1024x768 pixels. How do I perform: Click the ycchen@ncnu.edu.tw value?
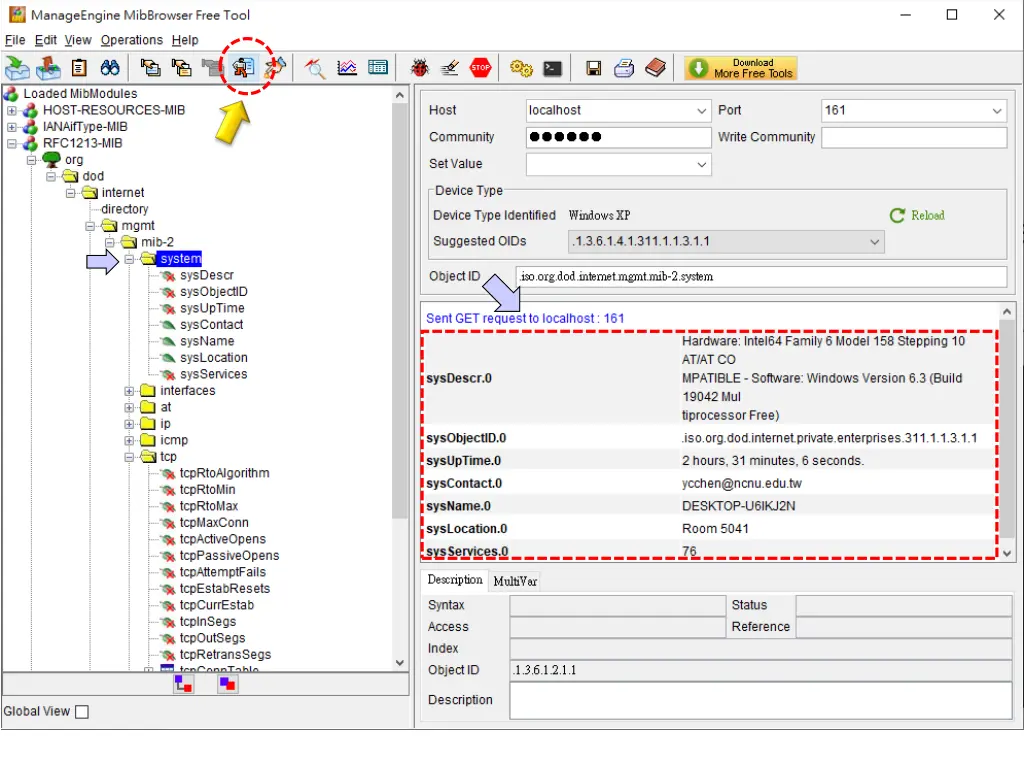click(741, 484)
